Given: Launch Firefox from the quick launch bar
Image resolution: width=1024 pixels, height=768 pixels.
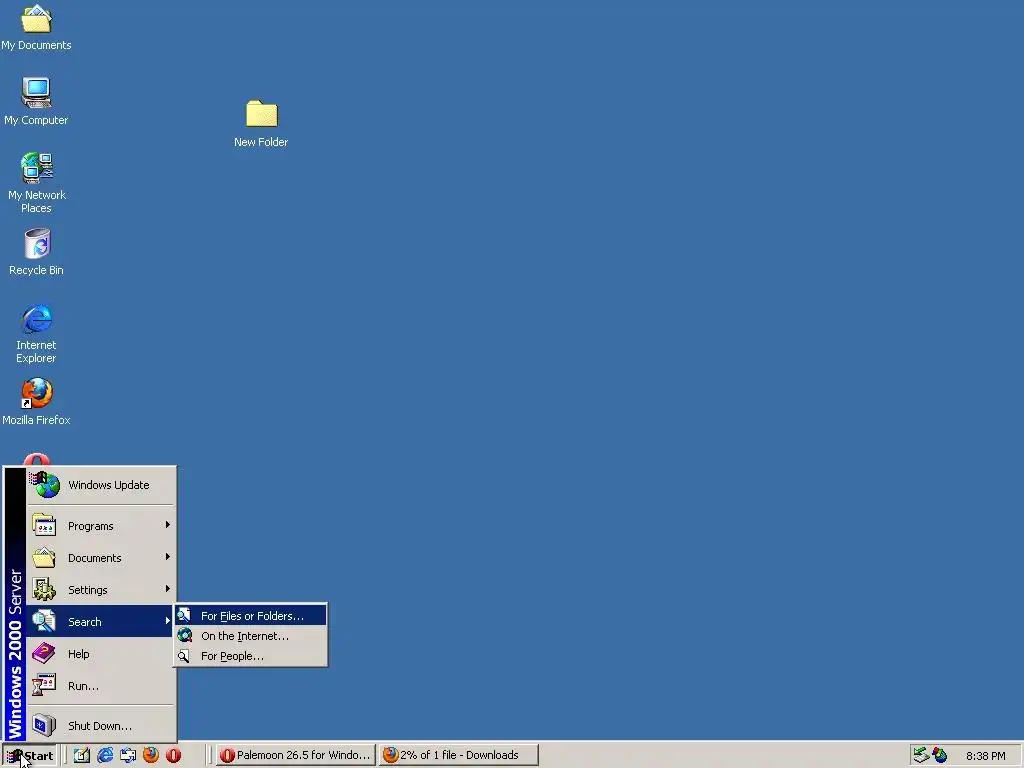Looking at the screenshot, I should [x=151, y=755].
